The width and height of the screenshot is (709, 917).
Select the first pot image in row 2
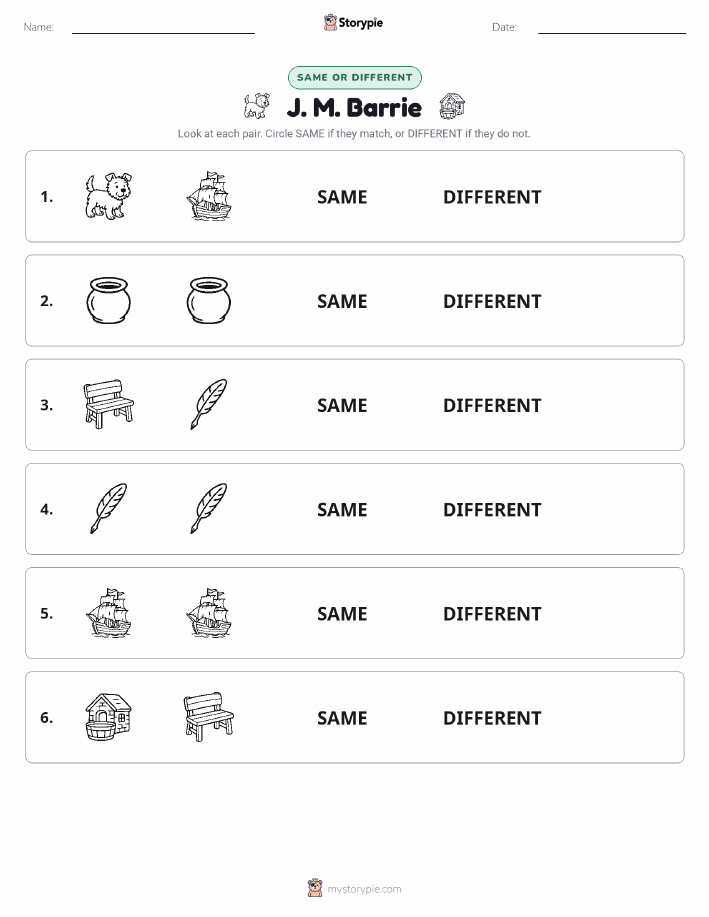coord(108,300)
